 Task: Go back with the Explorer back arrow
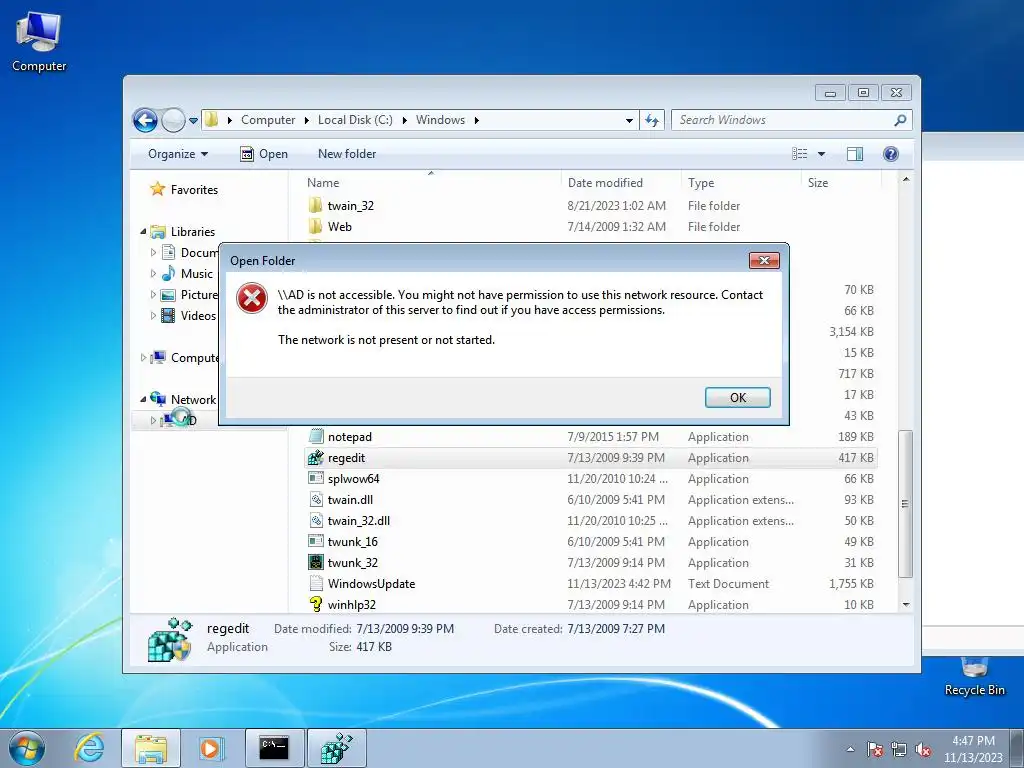(x=145, y=120)
